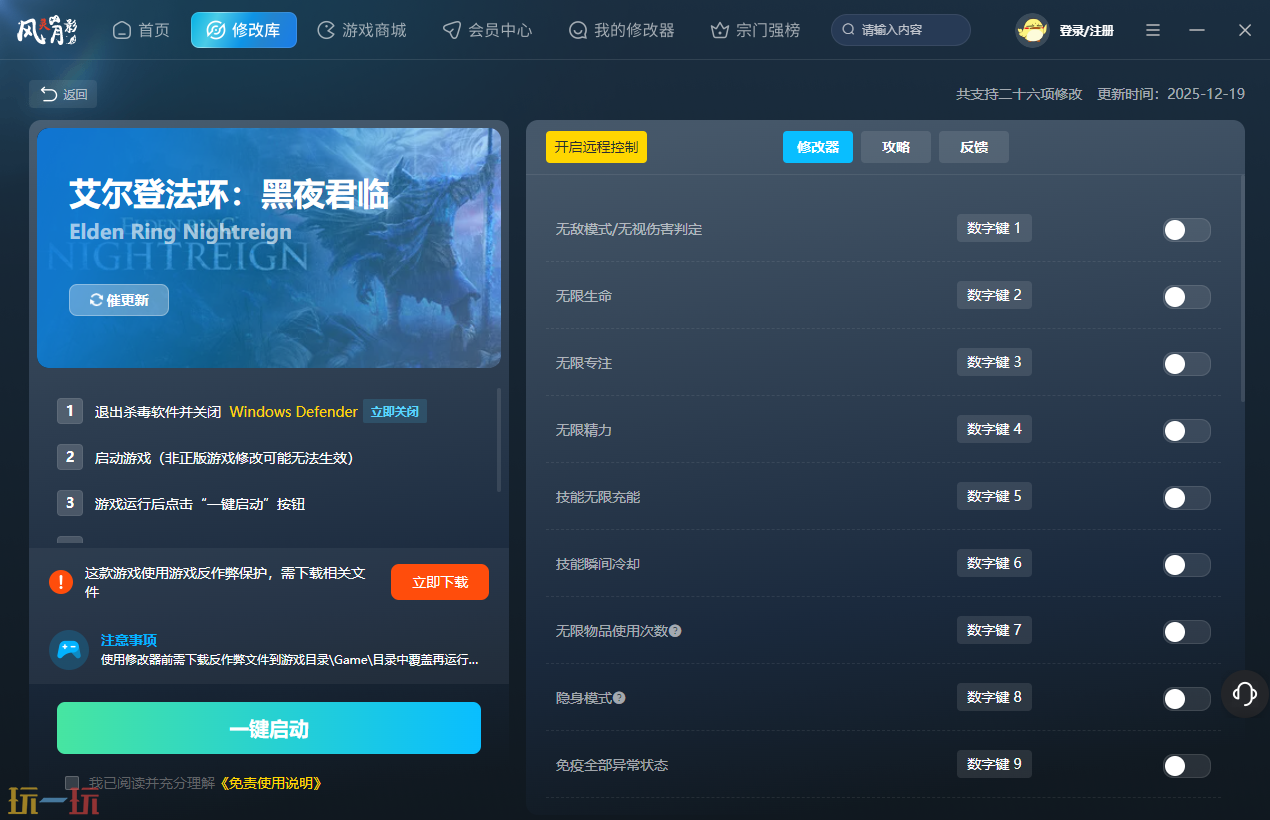Screen dimensions: 1270x820
Task: Click help icon beside 隐身模式
Action: coord(619,698)
